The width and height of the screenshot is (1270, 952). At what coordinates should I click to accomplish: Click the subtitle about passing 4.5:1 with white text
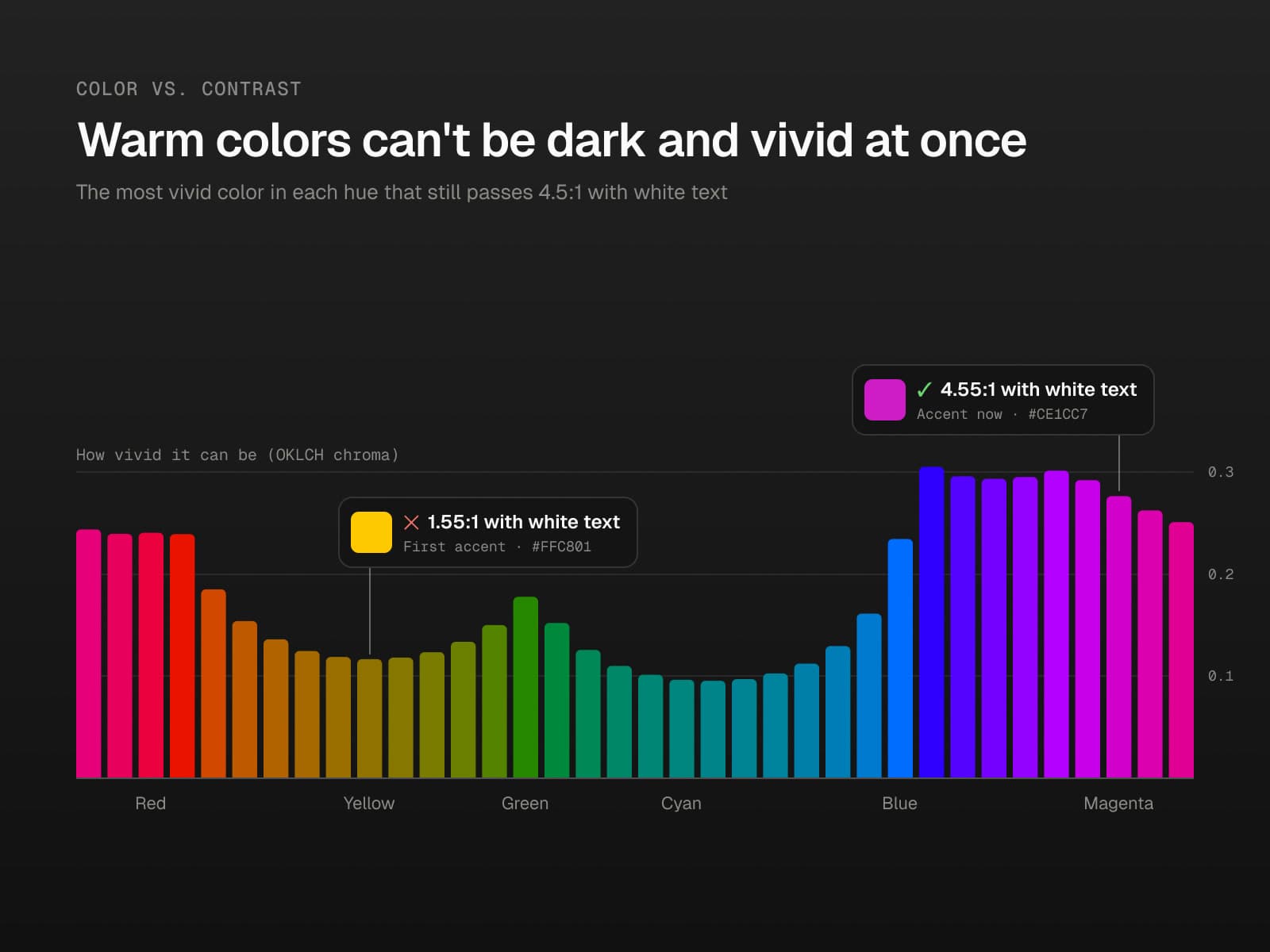pos(402,193)
